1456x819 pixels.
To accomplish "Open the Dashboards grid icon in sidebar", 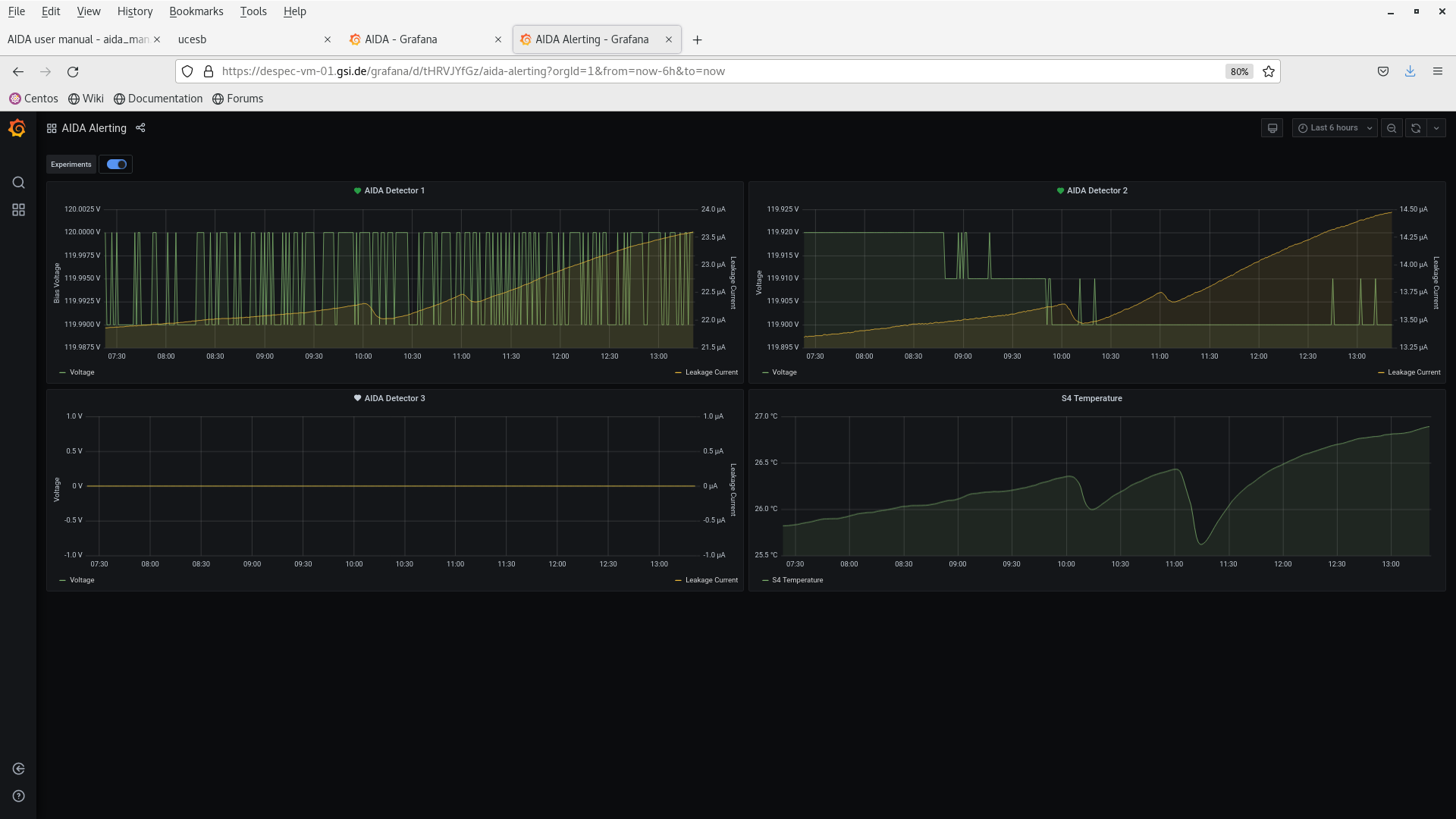I will tap(18, 210).
